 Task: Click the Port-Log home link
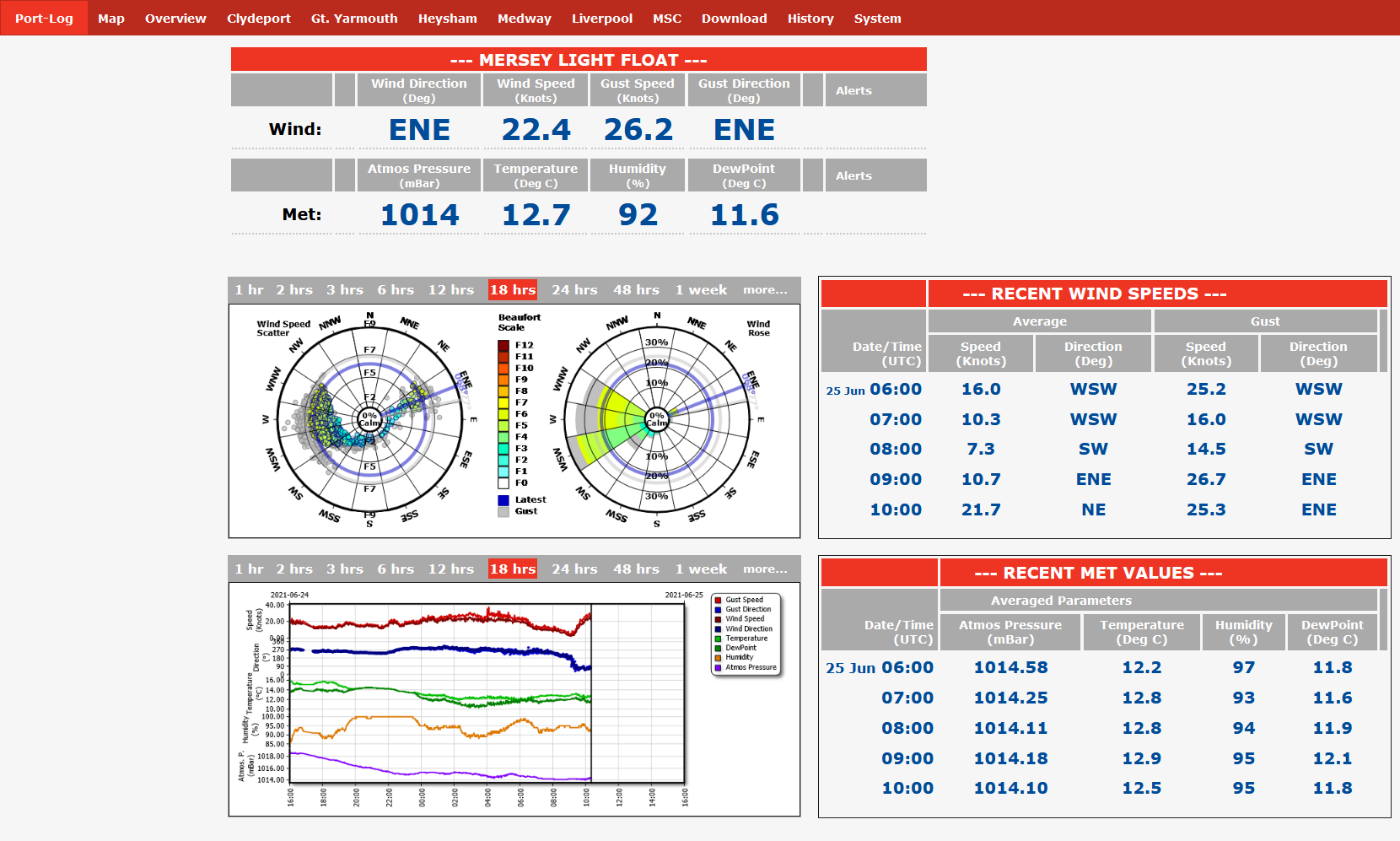point(44,18)
